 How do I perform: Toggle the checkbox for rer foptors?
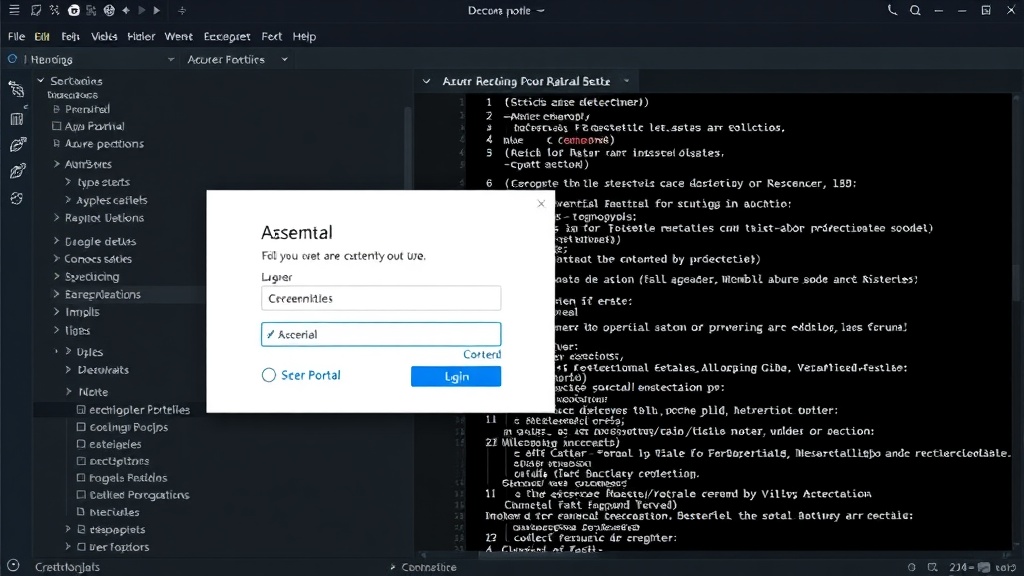click(x=81, y=547)
